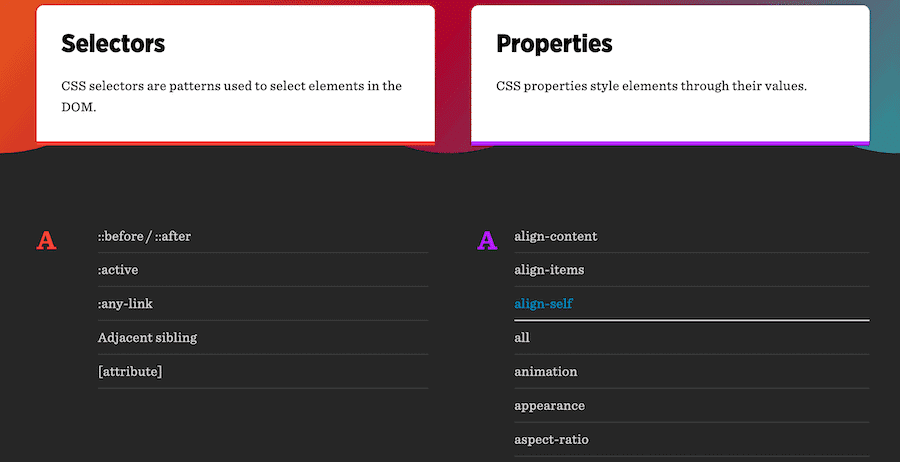This screenshot has height=462, width=900.
Task: Open the all property link
Action: click(522, 338)
